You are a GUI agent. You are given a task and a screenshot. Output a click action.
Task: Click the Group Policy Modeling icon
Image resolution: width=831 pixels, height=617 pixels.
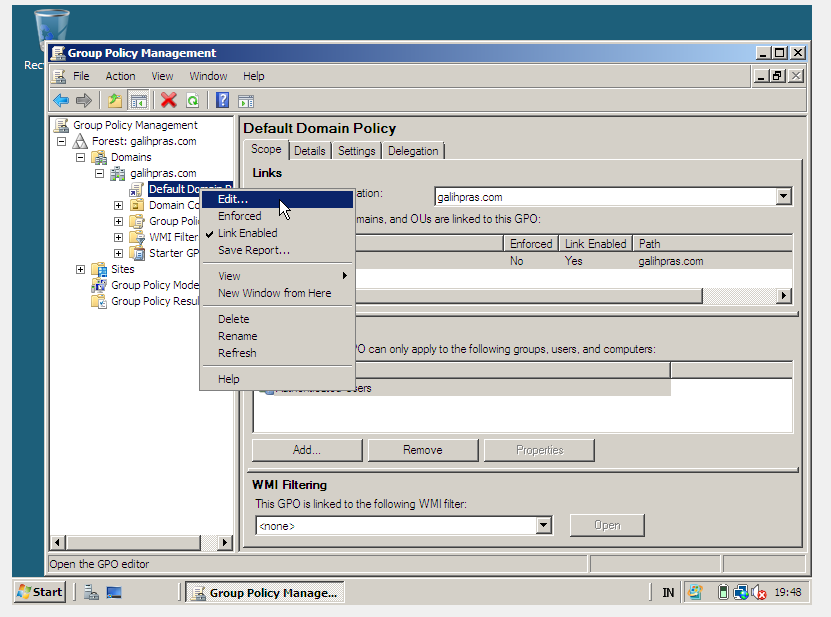tap(99, 285)
